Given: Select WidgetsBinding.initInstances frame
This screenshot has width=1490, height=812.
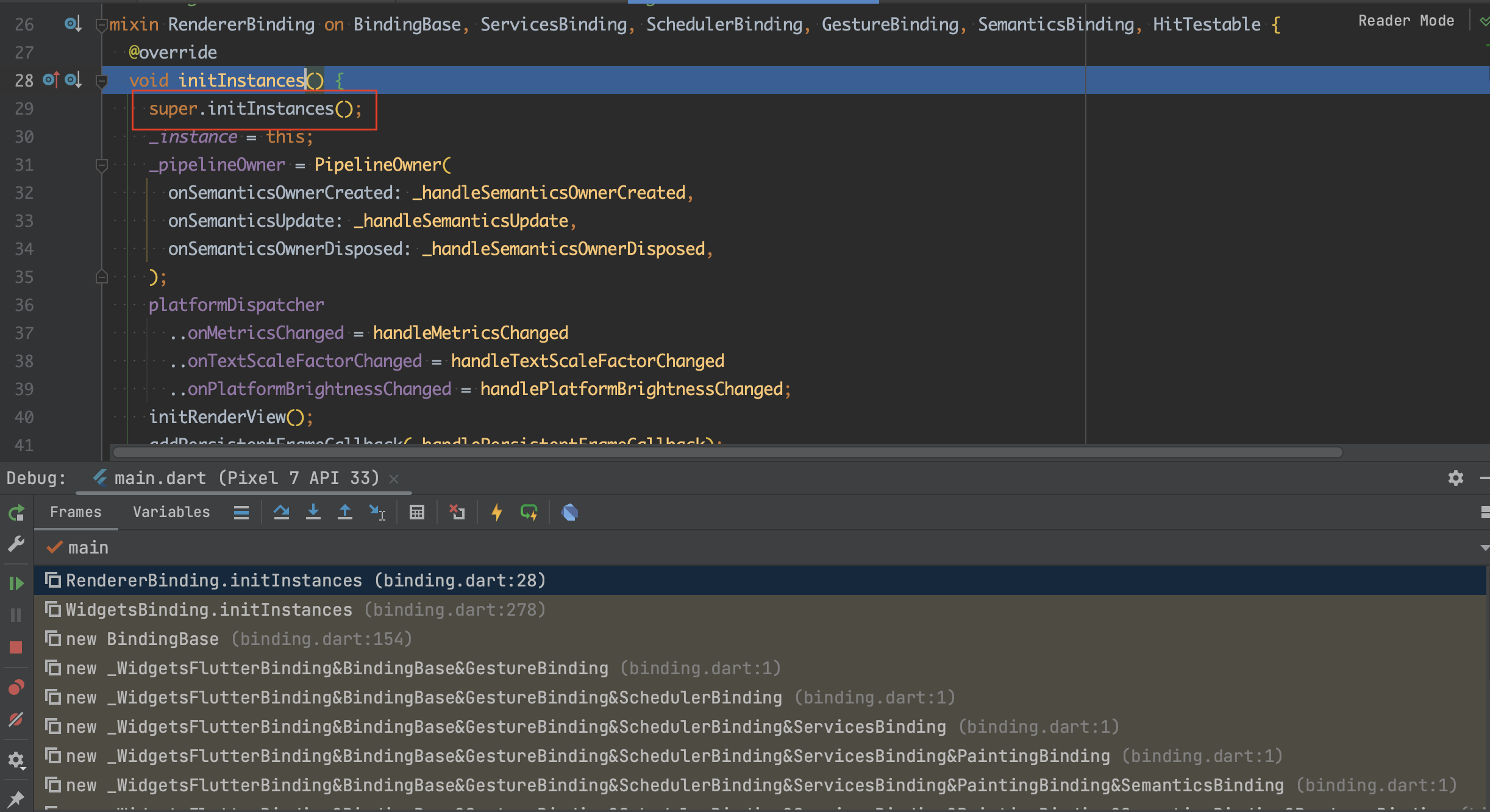Looking at the screenshot, I should point(761,610).
